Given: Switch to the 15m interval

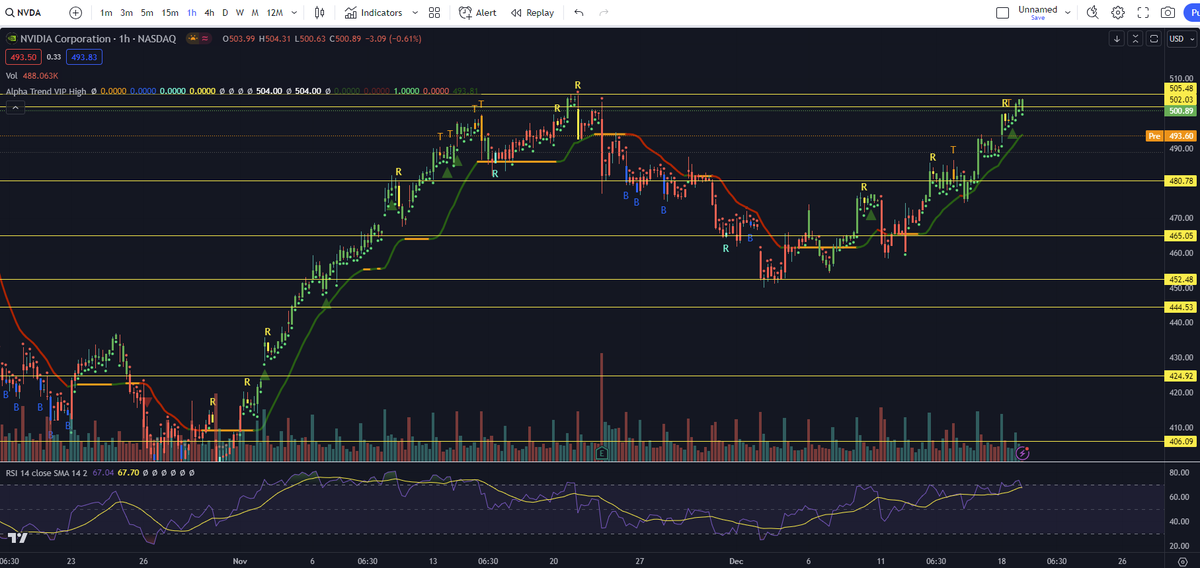Looking at the screenshot, I should pyautogui.click(x=170, y=13).
